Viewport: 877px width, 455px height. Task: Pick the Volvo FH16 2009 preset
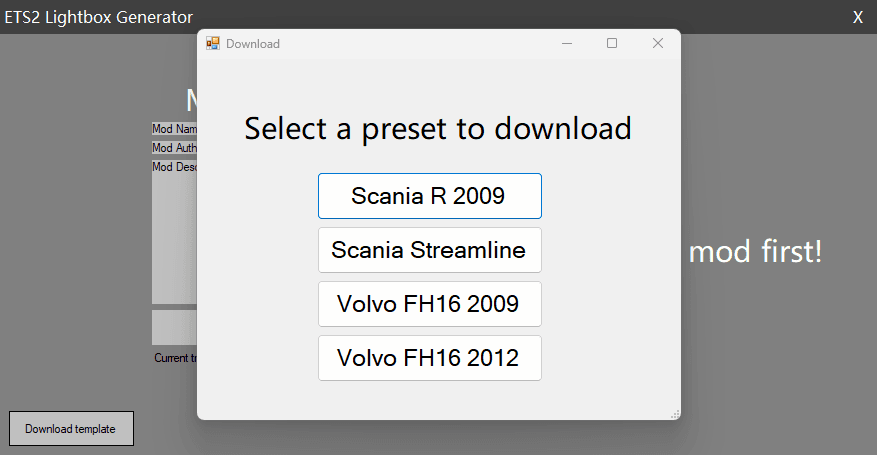click(x=430, y=304)
